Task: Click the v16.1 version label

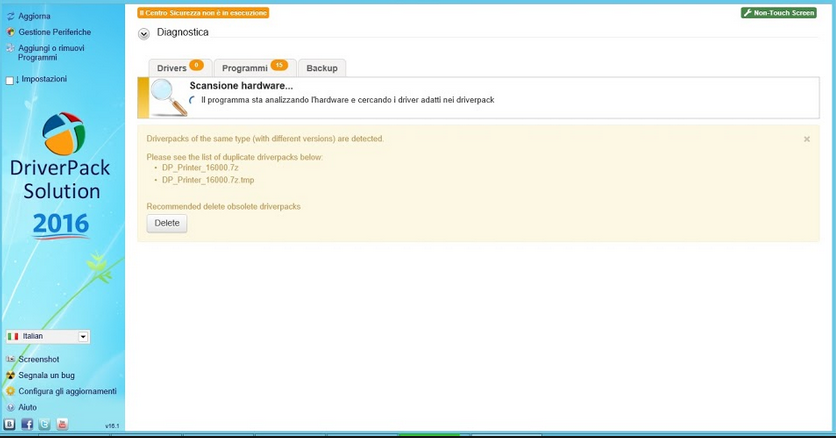Action: click(112, 426)
